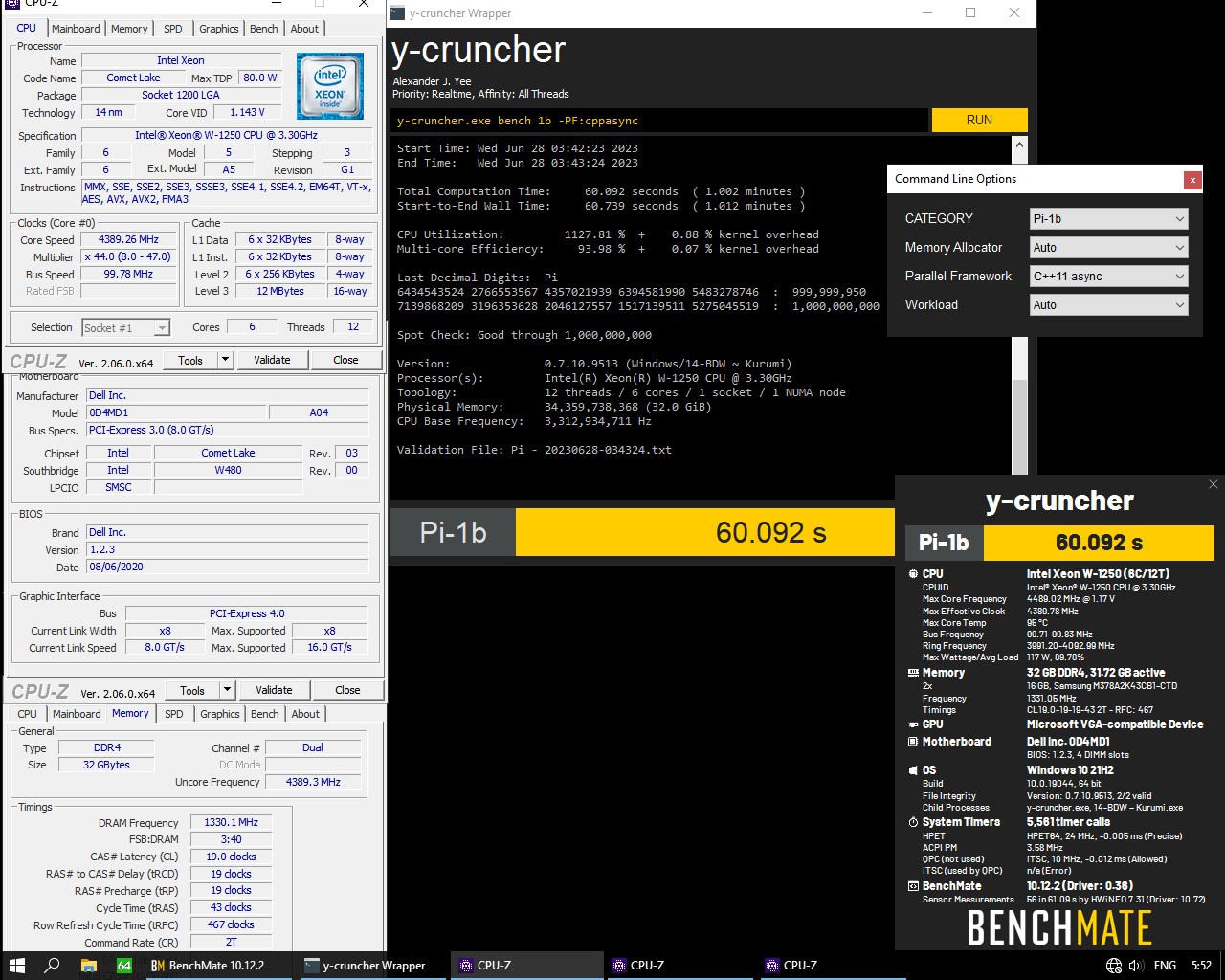This screenshot has width=1225, height=980.
Task: Click the Motherboard icon in BenchMate result panel
Action: click(913, 742)
